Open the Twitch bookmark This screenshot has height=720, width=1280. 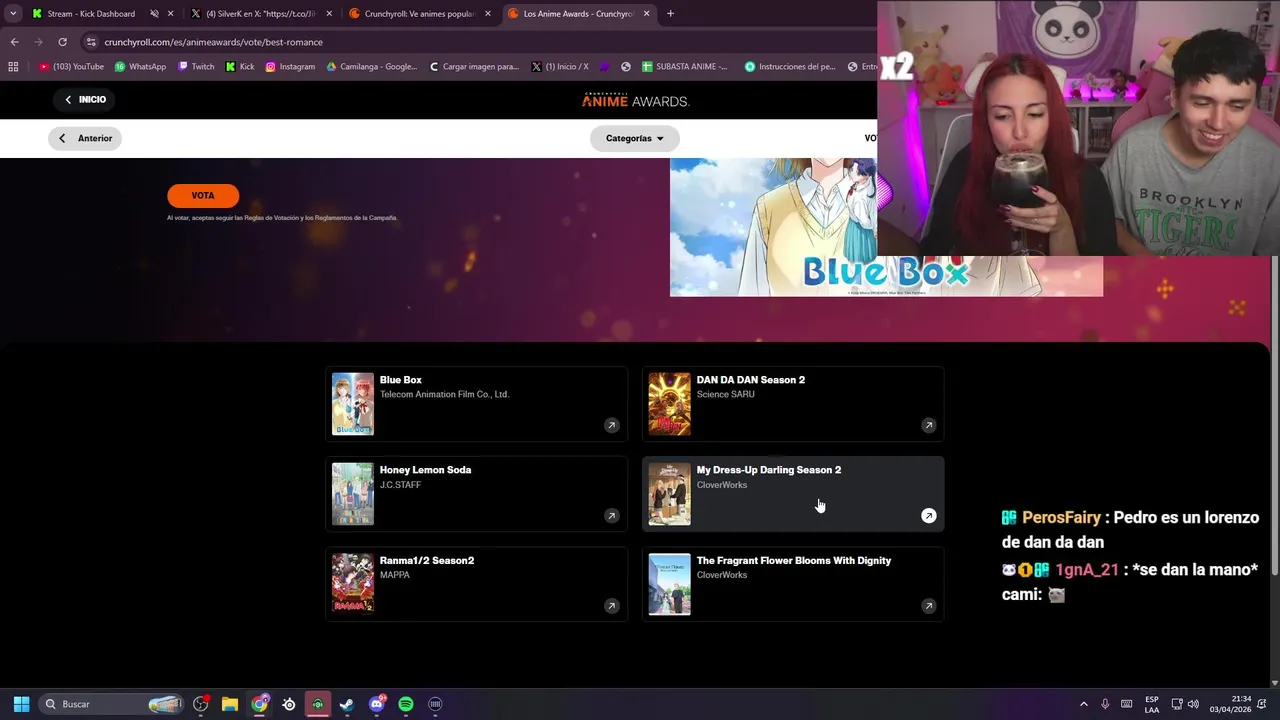click(x=196, y=67)
